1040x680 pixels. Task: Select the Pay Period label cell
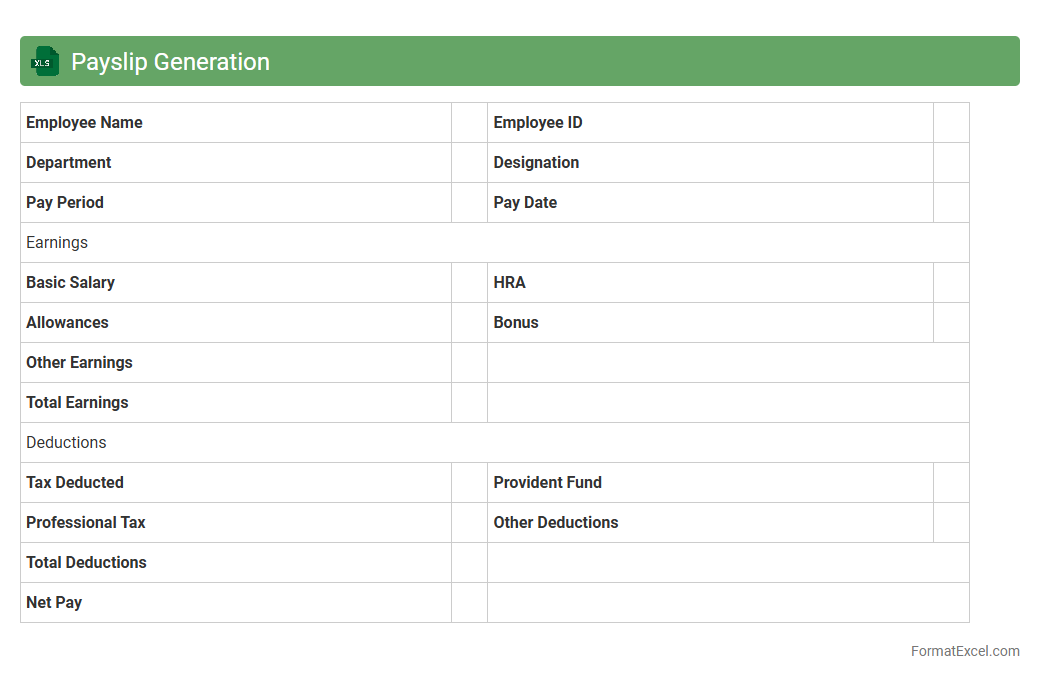tap(235, 203)
